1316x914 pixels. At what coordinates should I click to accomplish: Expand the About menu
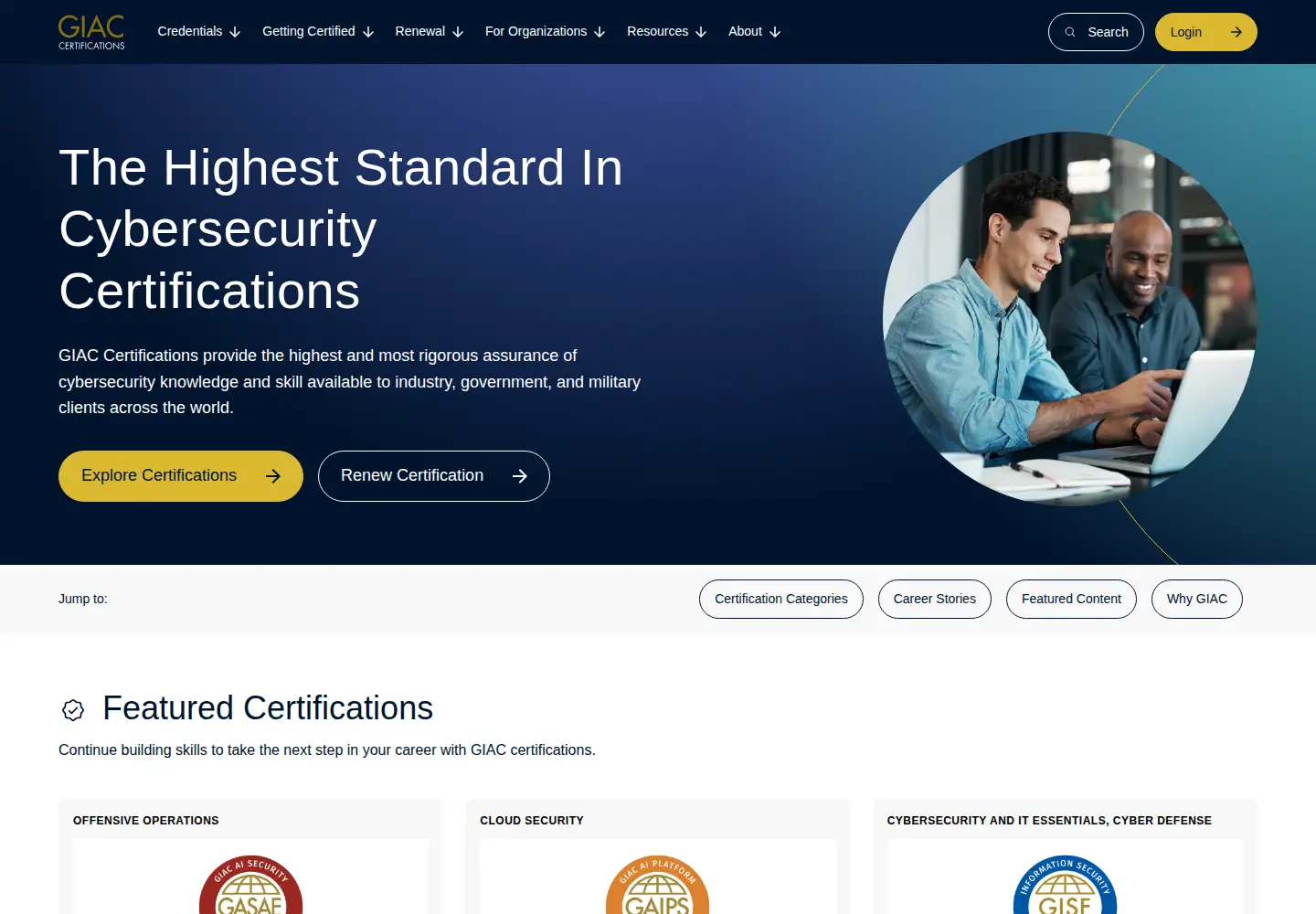point(755,32)
